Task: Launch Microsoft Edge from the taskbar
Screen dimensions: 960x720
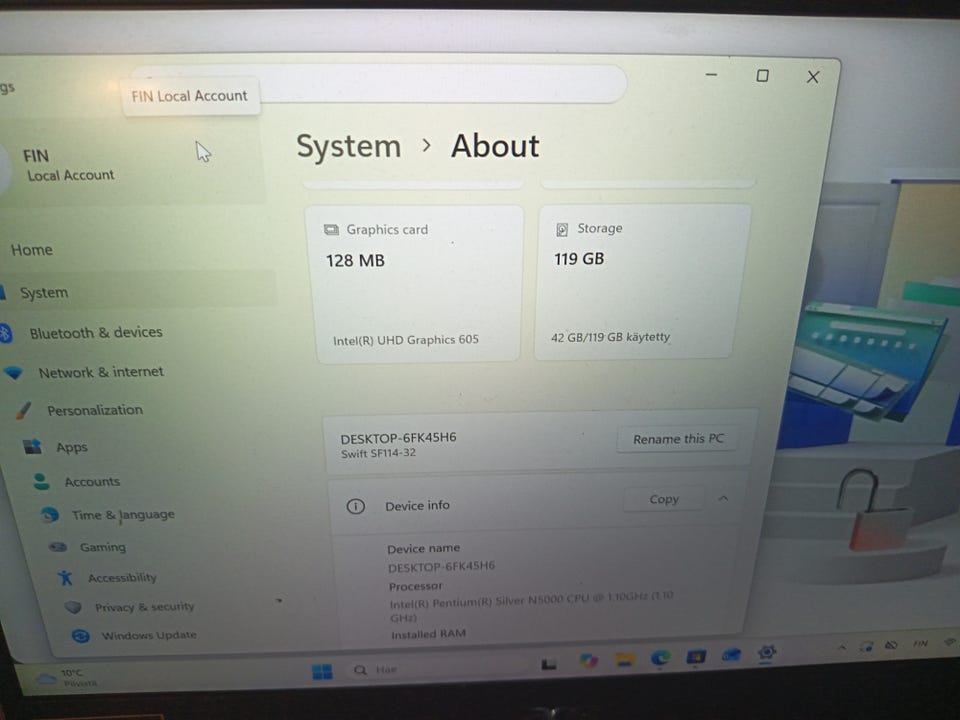Action: tap(660, 658)
